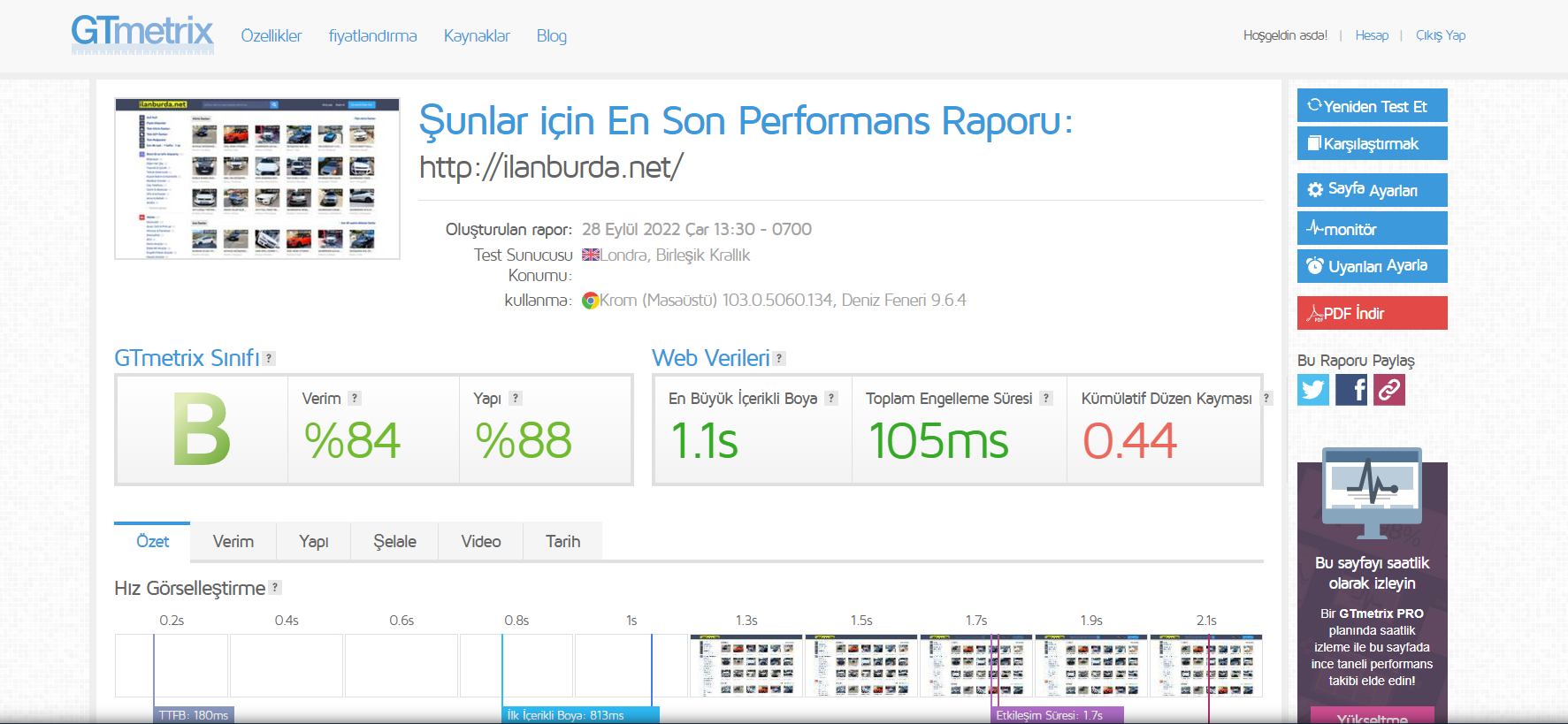The image size is (1568, 724).
Task: Click the Chrome browser icon
Action: [x=591, y=301]
